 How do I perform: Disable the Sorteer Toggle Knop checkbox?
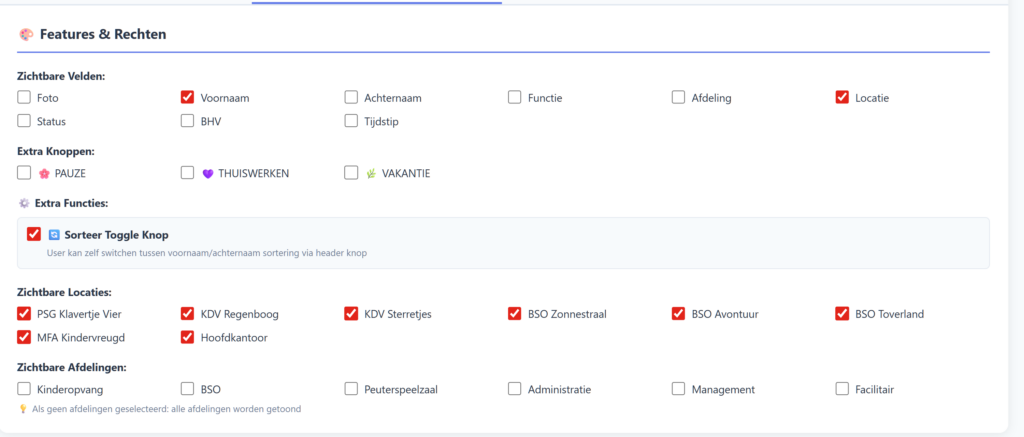[34, 235]
